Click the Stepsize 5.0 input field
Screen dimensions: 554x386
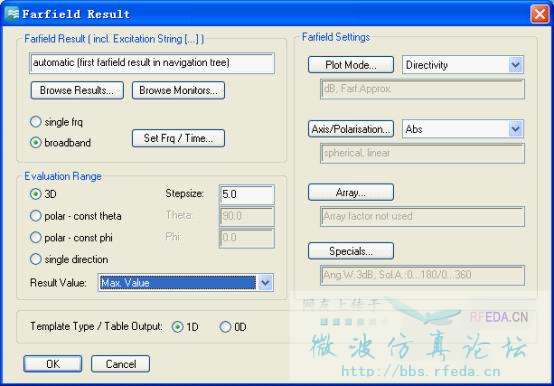[247, 194]
